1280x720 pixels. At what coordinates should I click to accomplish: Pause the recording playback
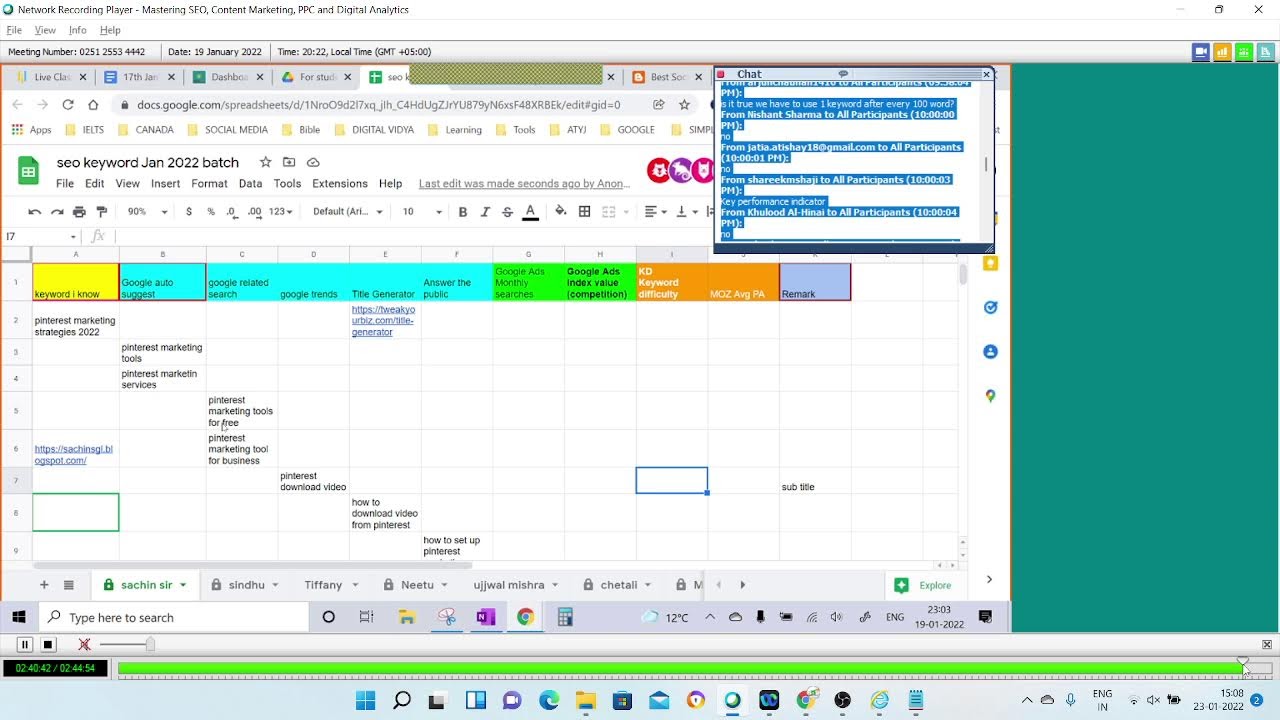click(x=25, y=645)
